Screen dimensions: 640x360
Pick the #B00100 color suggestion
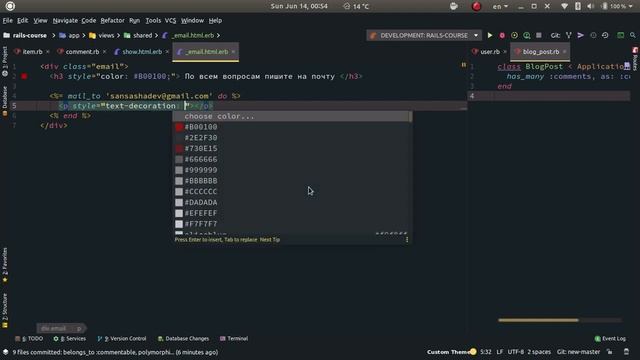[291, 127]
